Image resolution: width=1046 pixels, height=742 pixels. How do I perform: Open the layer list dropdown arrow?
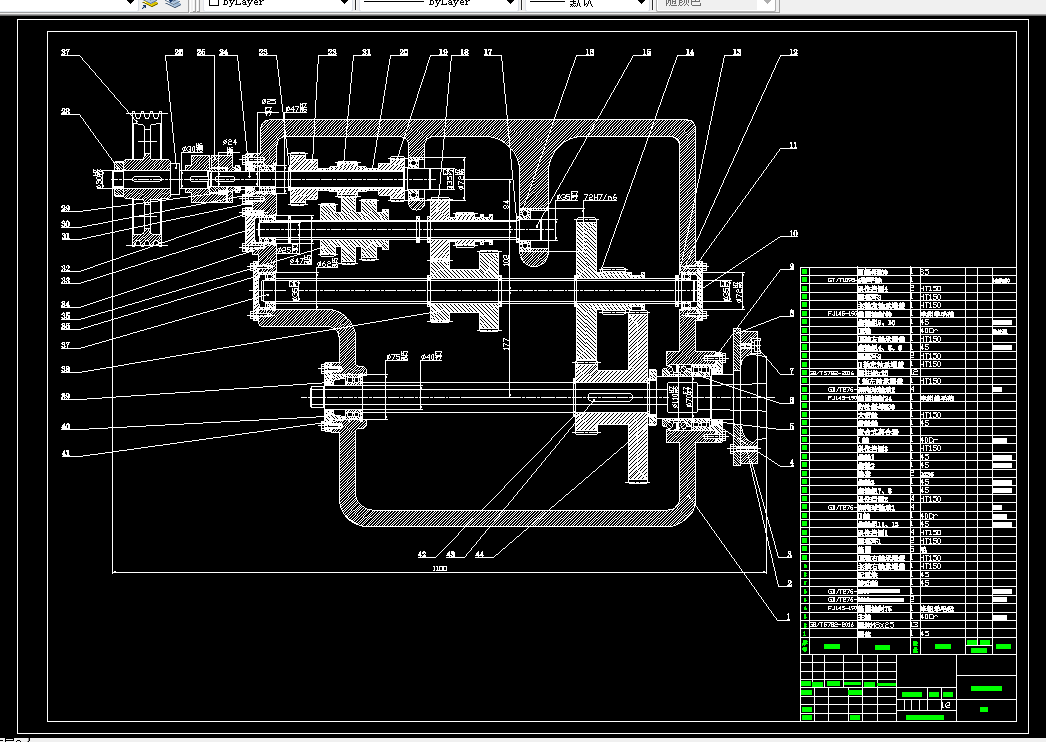tap(131, 3)
